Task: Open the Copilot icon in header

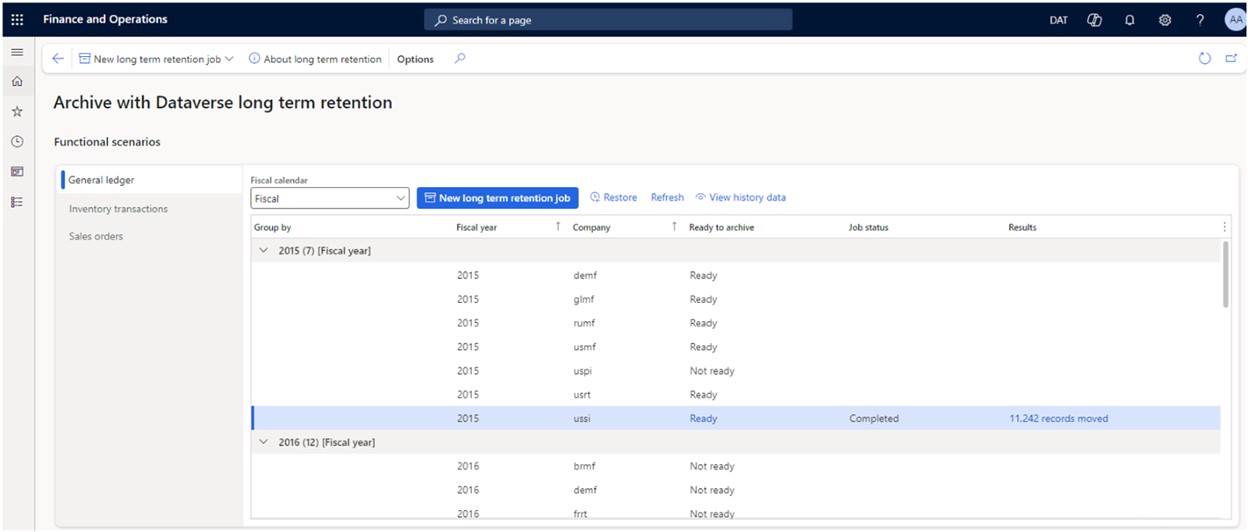Action: point(1095,19)
